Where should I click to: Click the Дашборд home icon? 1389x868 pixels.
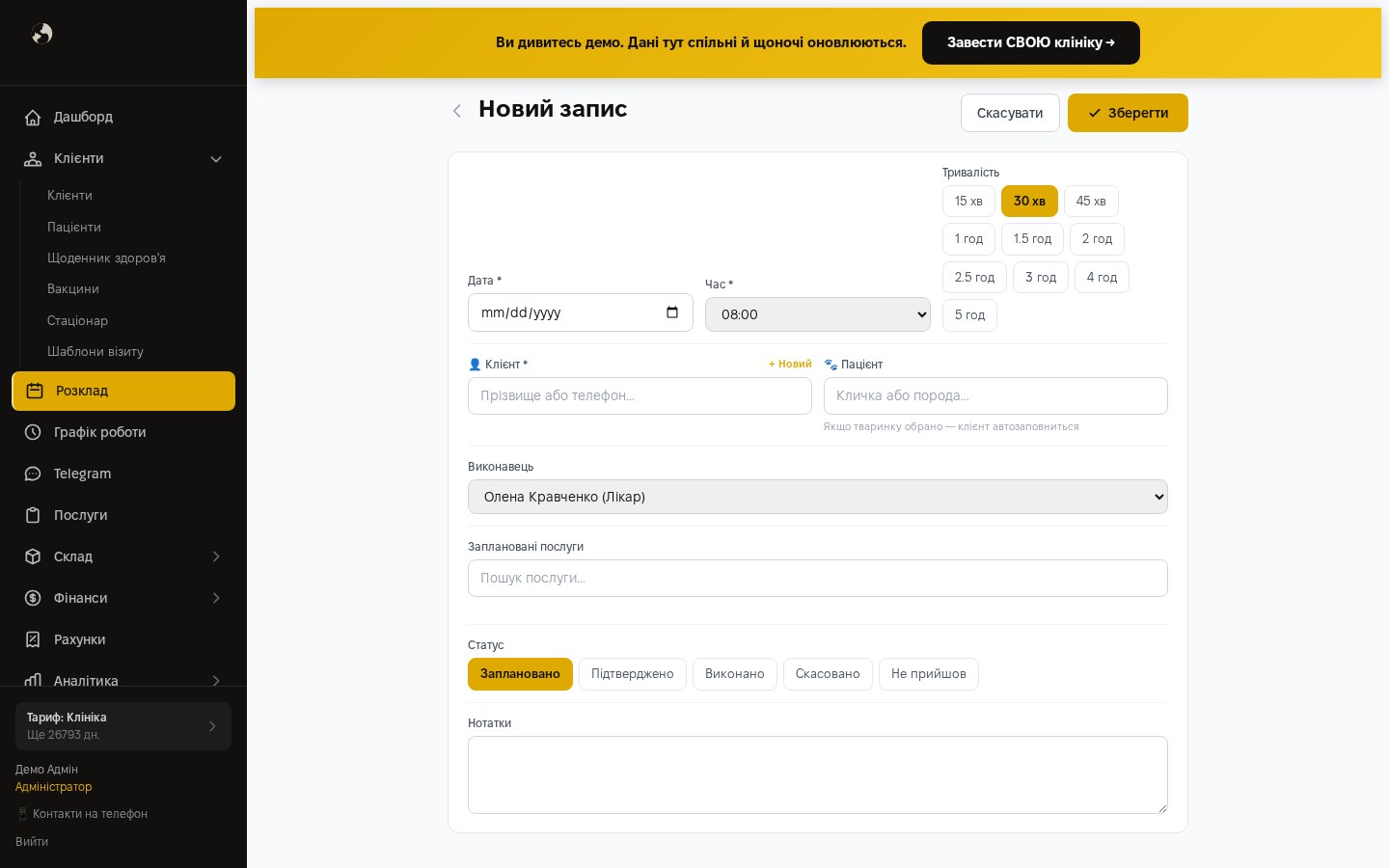tap(33, 118)
